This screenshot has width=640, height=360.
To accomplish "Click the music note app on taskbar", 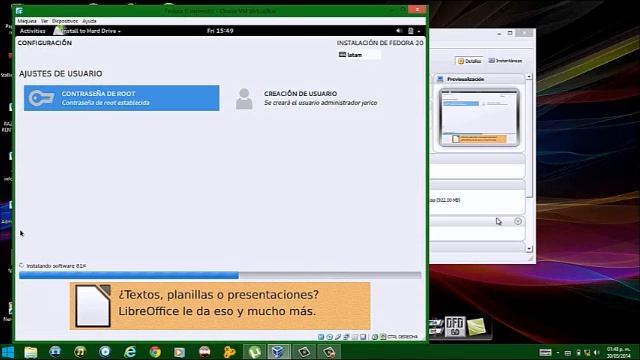I will point(80,352).
